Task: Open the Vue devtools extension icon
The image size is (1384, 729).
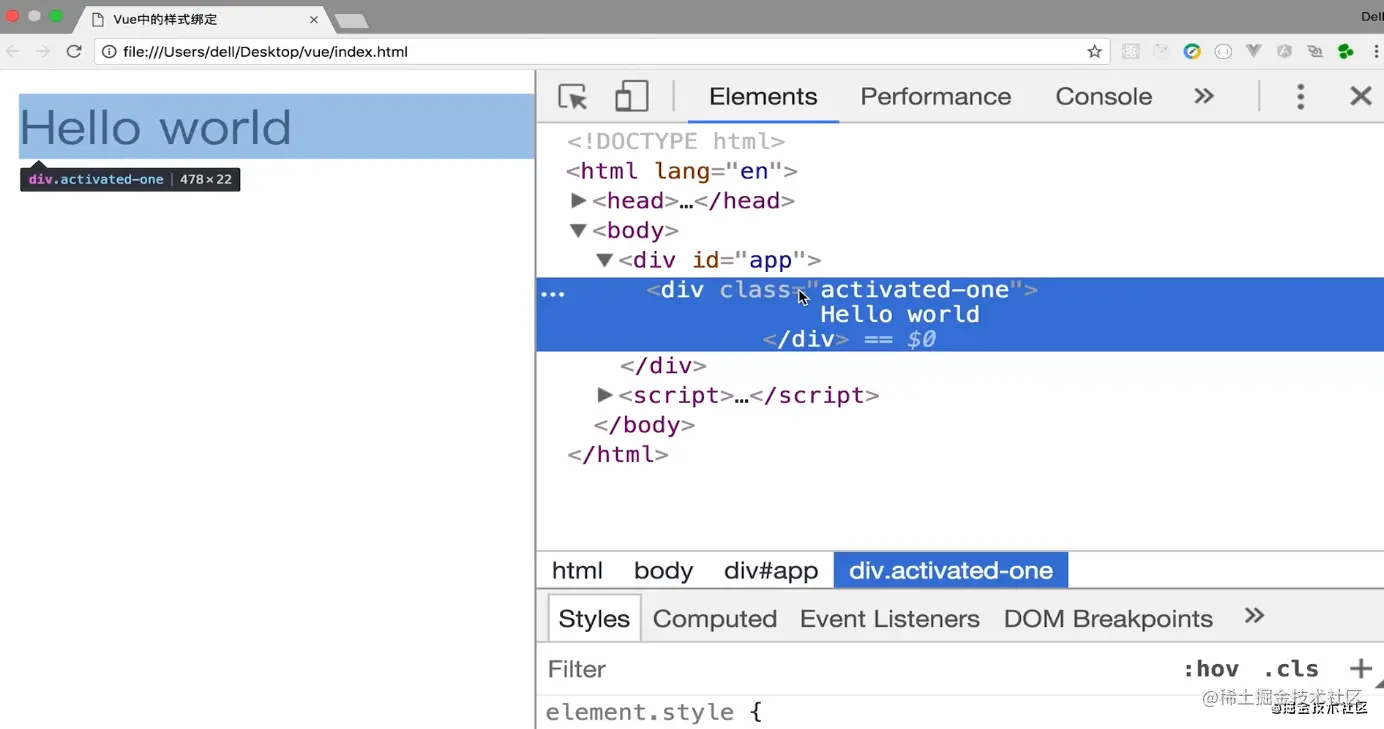Action: coord(1254,51)
